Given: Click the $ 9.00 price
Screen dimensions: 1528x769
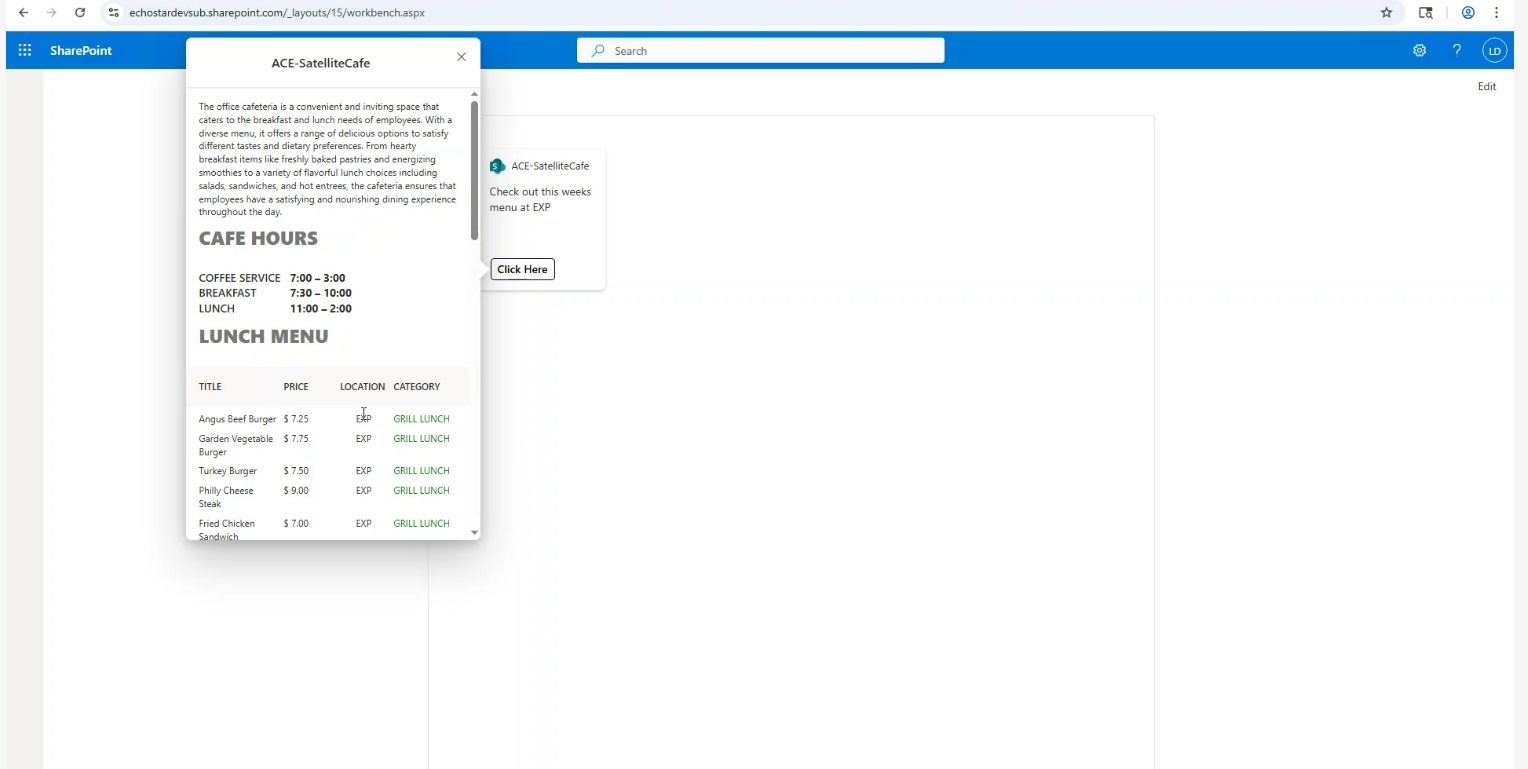Looking at the screenshot, I should pos(296,491).
